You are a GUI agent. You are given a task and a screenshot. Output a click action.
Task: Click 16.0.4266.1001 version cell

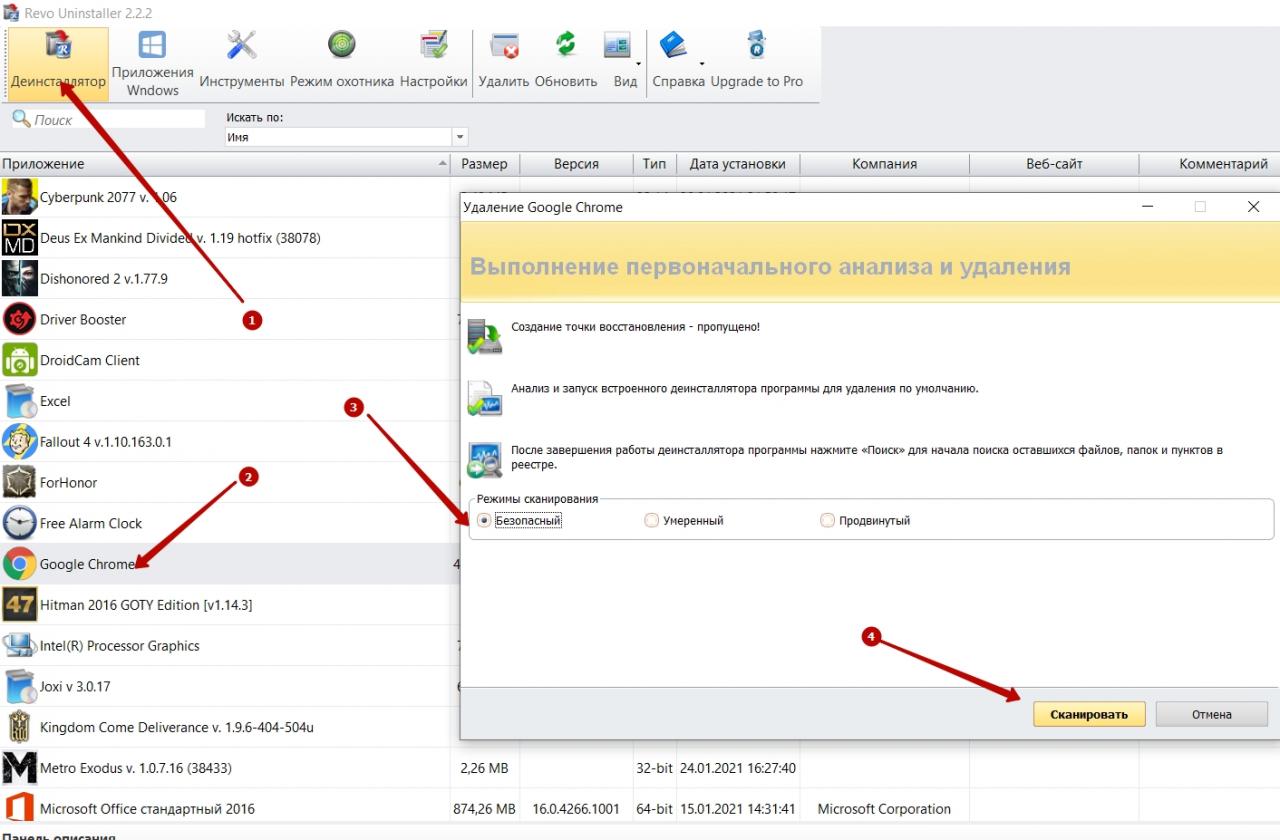click(x=574, y=808)
